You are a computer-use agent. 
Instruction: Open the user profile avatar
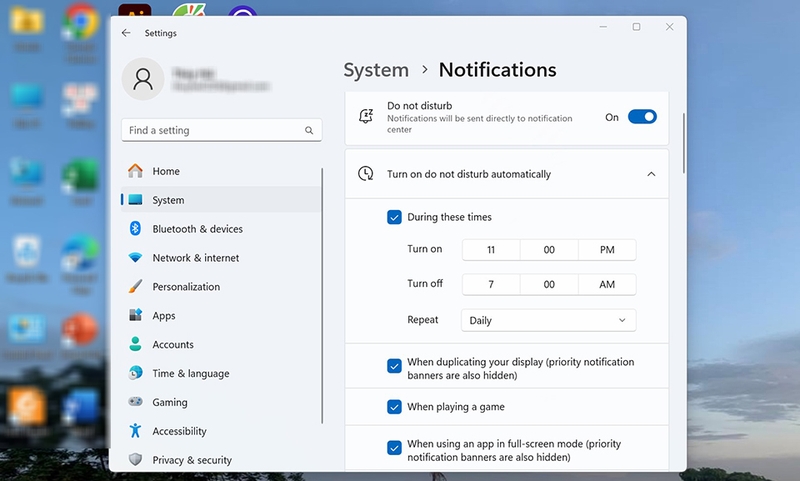[143, 79]
